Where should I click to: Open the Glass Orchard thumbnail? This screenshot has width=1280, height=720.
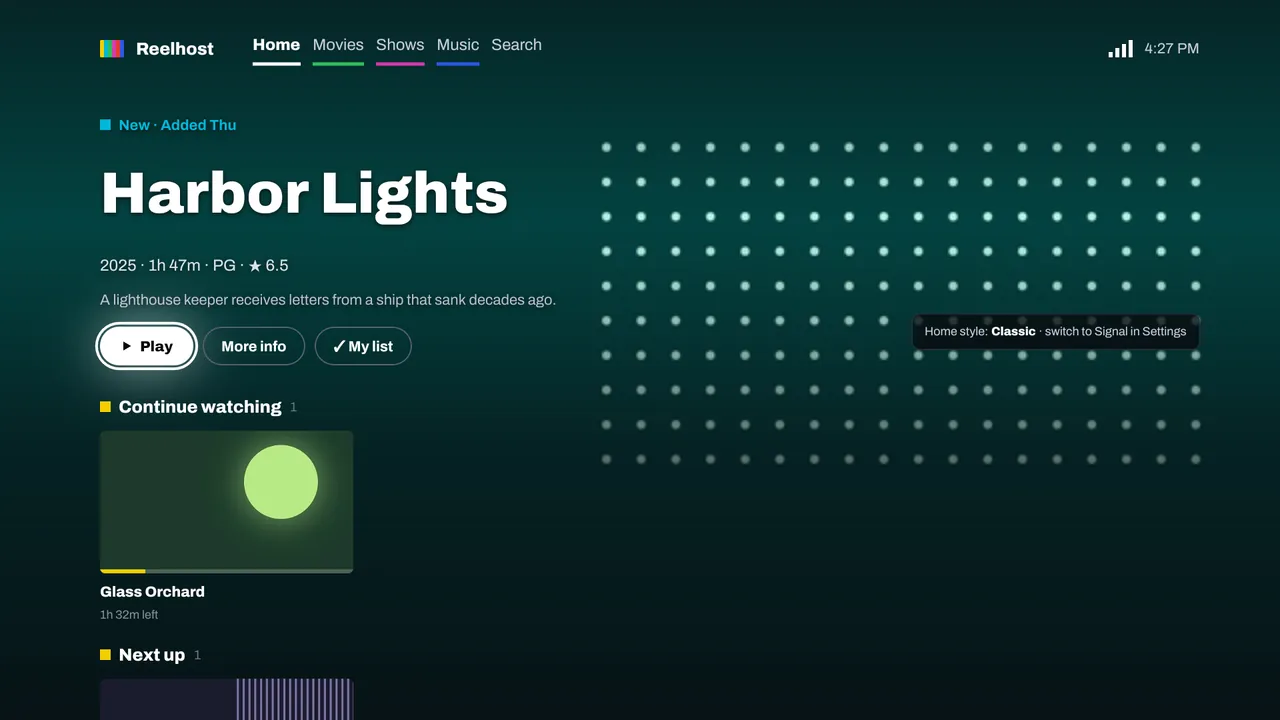(227, 502)
